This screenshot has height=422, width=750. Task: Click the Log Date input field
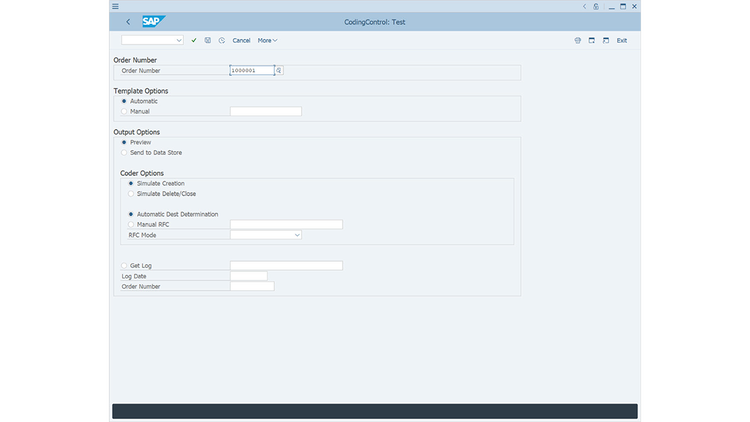pyautogui.click(x=249, y=276)
